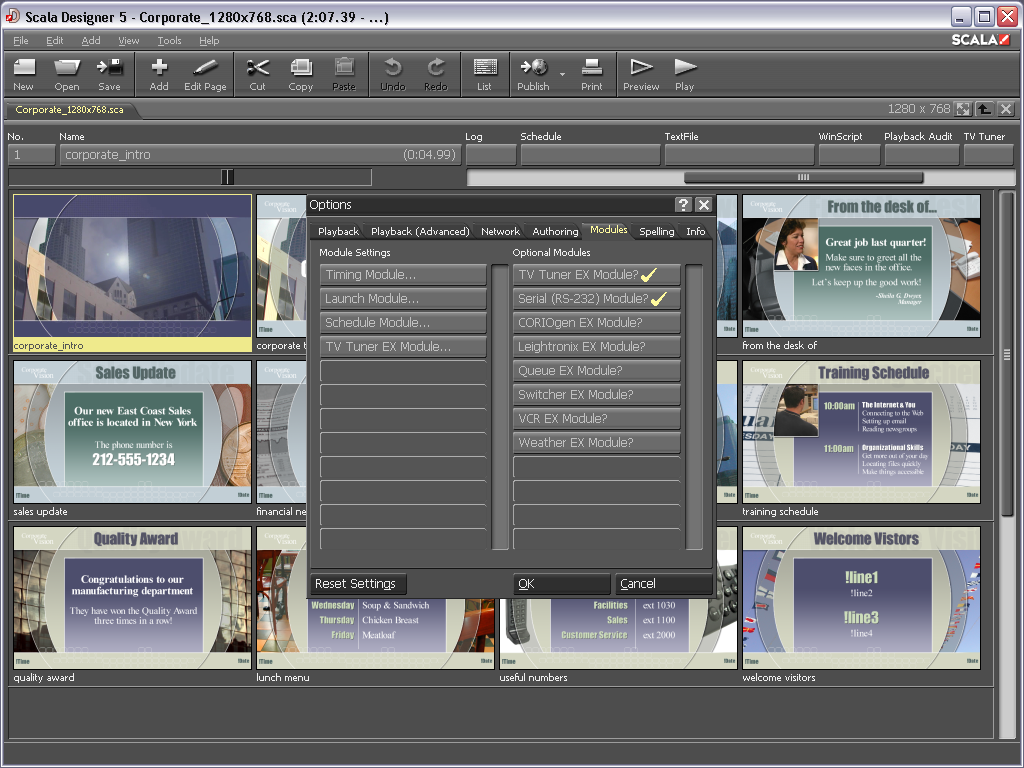Viewport: 1024px width, 768px height.
Task: Click the horizontal slider below the name field
Action: pos(228,177)
